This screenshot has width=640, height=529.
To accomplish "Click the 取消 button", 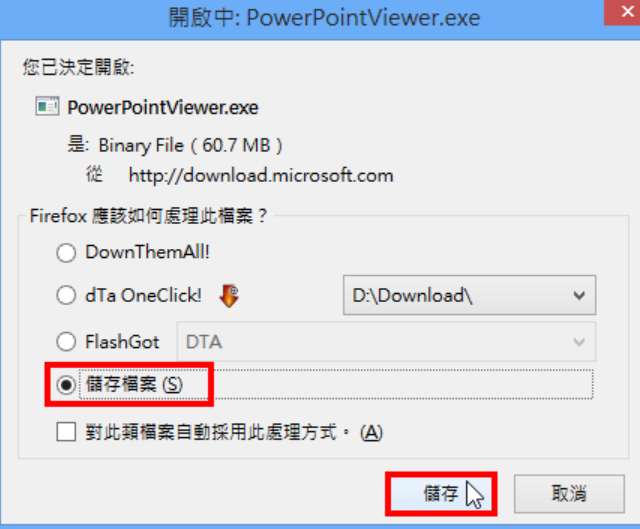I will (569, 494).
